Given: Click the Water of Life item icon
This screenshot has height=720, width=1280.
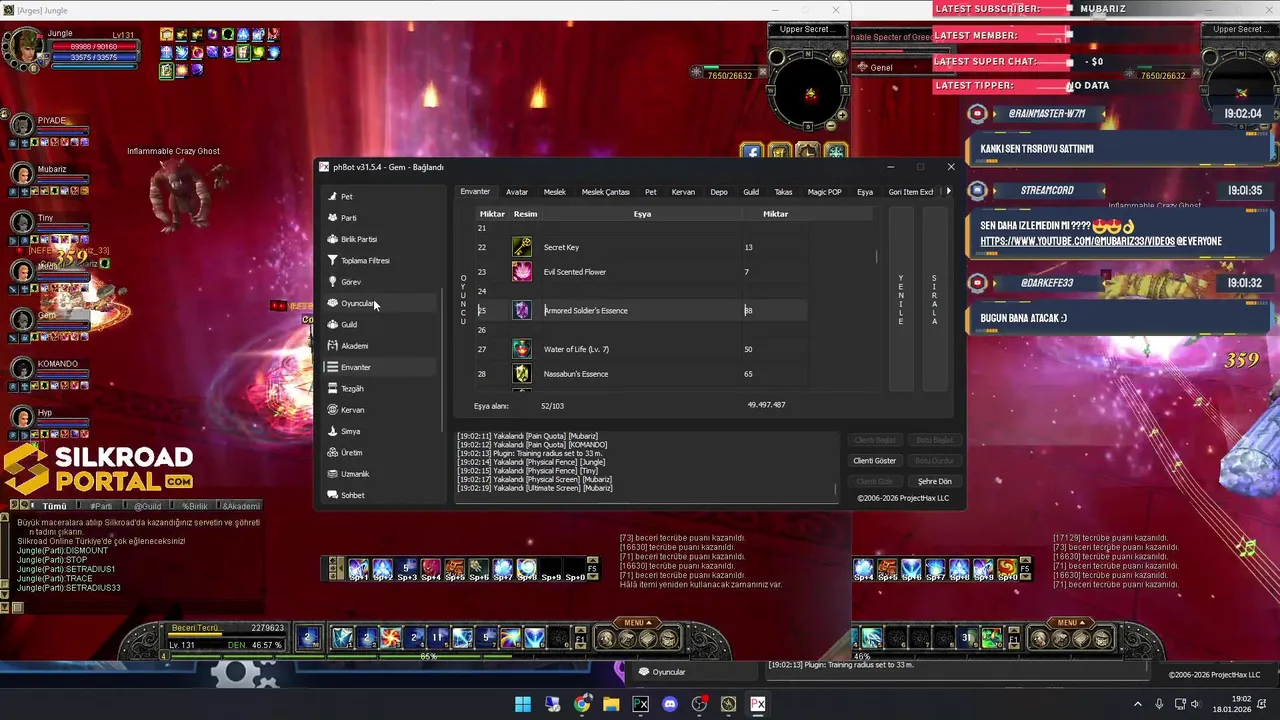Looking at the screenshot, I should click(522, 349).
